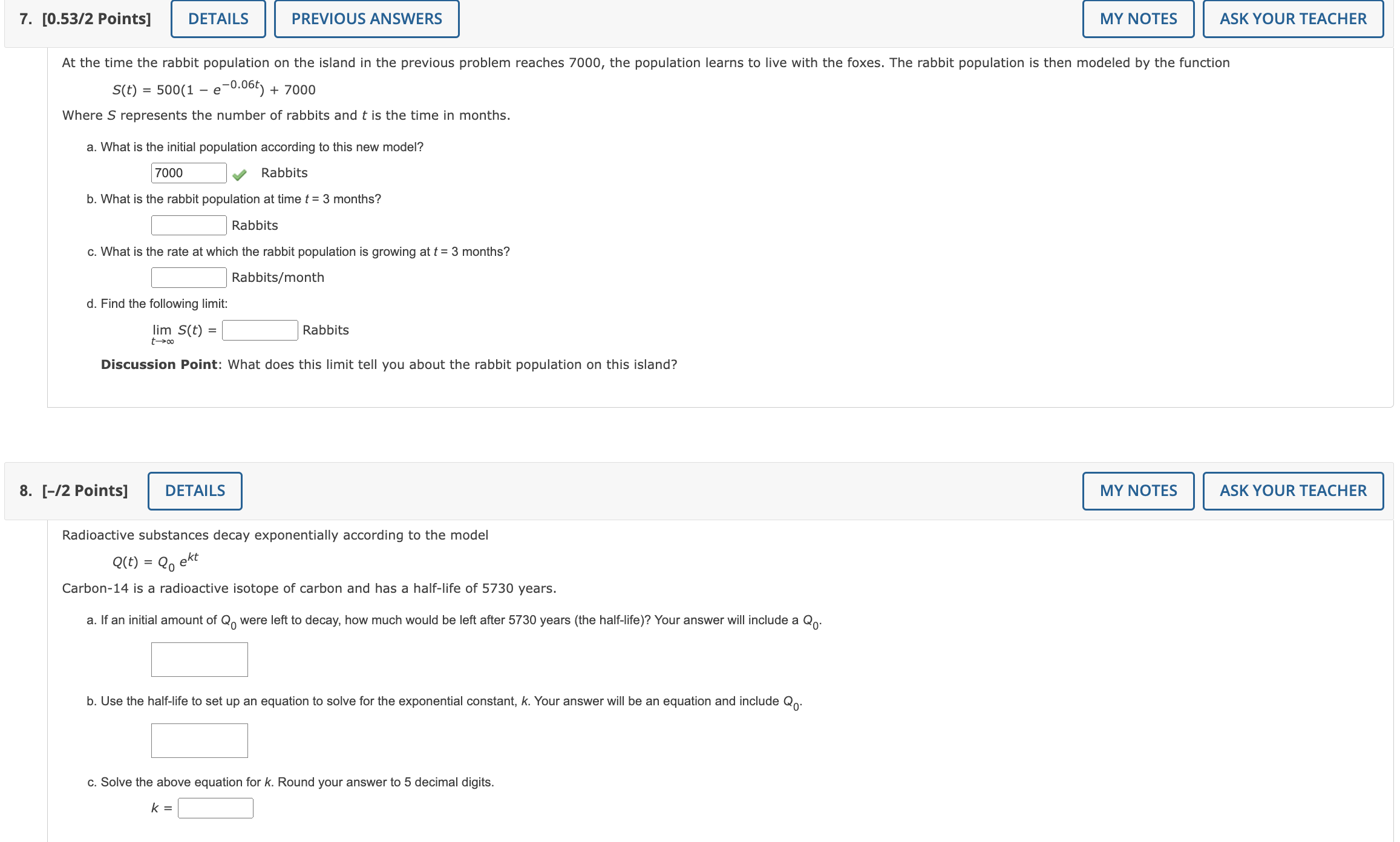Click the limit answer field for part d

coord(260,330)
